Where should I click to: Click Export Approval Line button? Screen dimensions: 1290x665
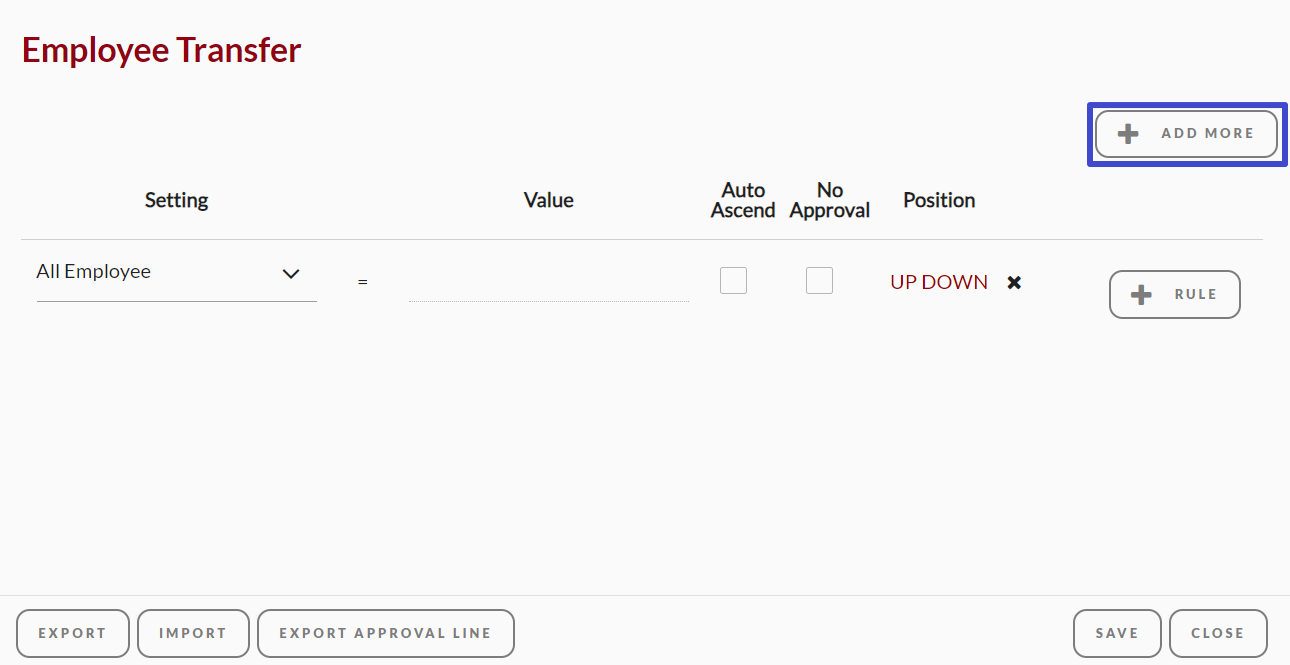[x=385, y=633]
